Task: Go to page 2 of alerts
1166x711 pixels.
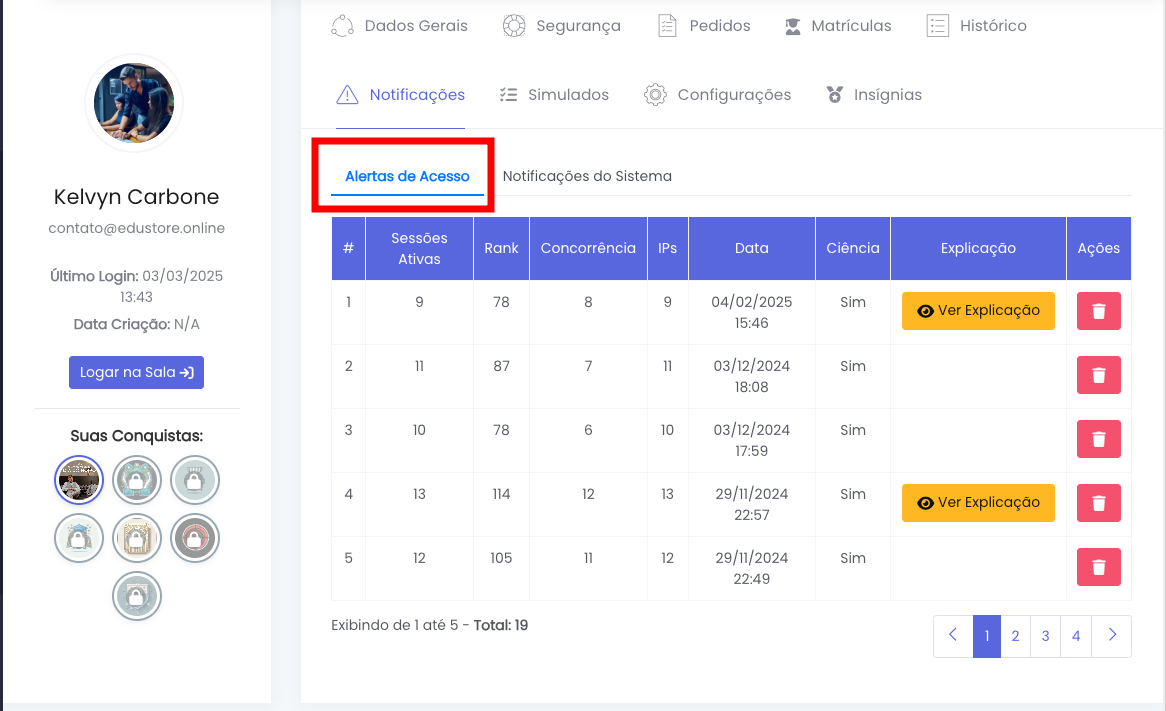Action: [1015, 636]
